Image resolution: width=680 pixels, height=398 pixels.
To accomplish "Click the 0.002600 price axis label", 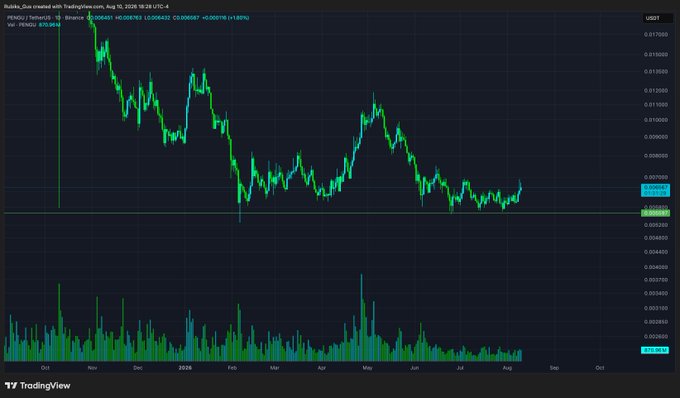I will [655, 336].
